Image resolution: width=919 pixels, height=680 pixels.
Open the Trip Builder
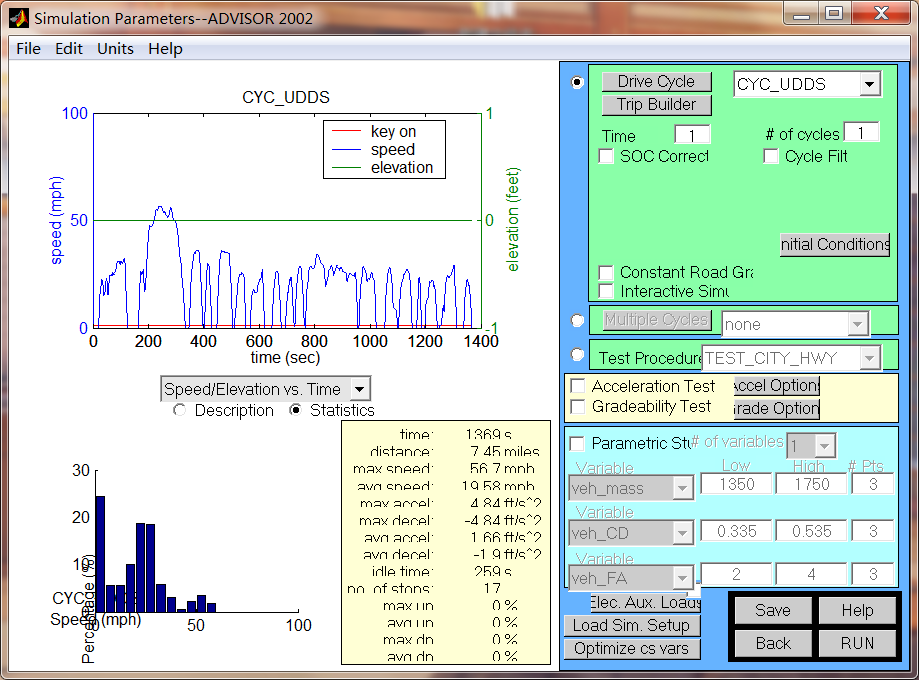pos(655,104)
